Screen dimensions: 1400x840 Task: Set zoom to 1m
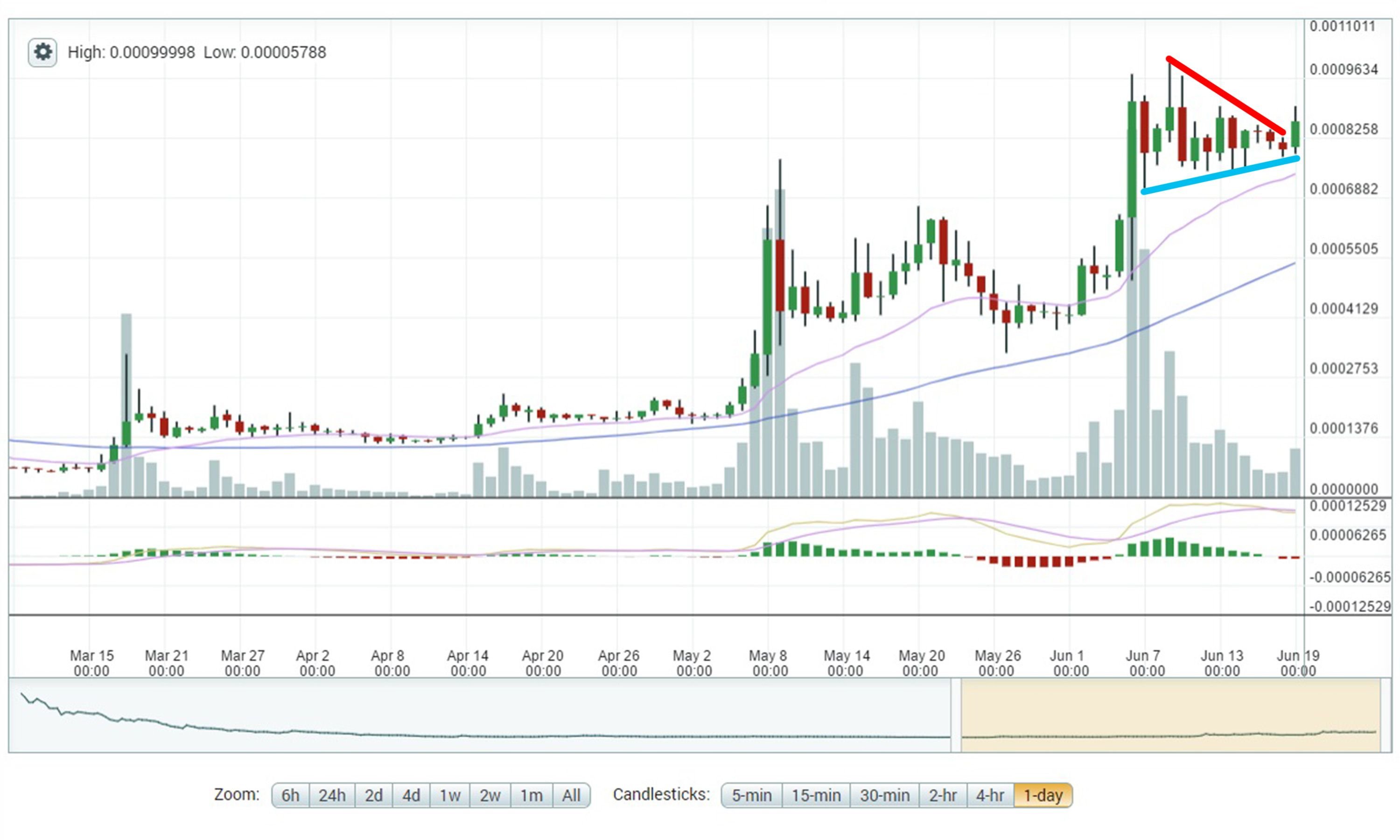click(x=532, y=795)
